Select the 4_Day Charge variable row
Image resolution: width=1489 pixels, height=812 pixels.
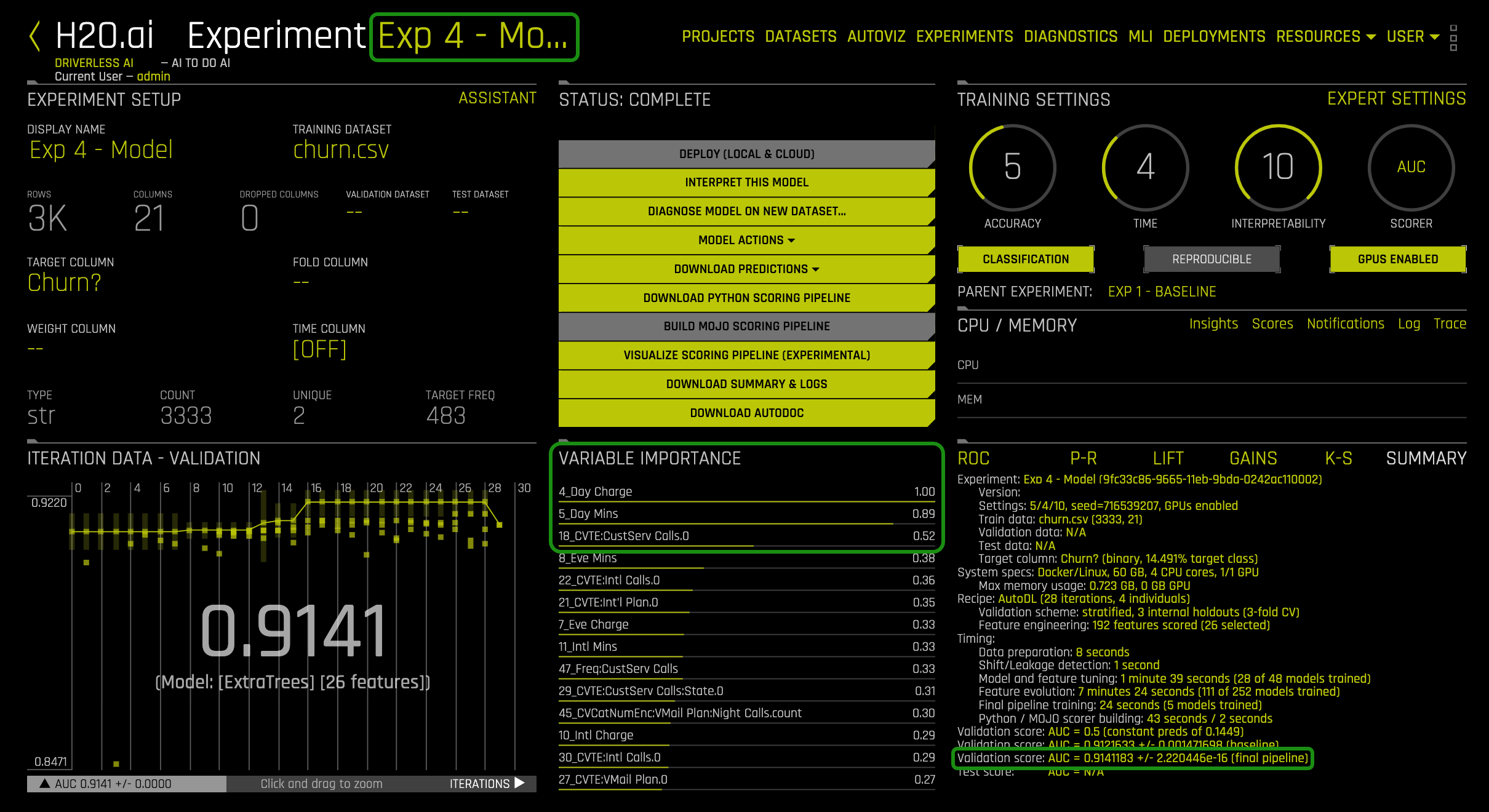point(746,492)
